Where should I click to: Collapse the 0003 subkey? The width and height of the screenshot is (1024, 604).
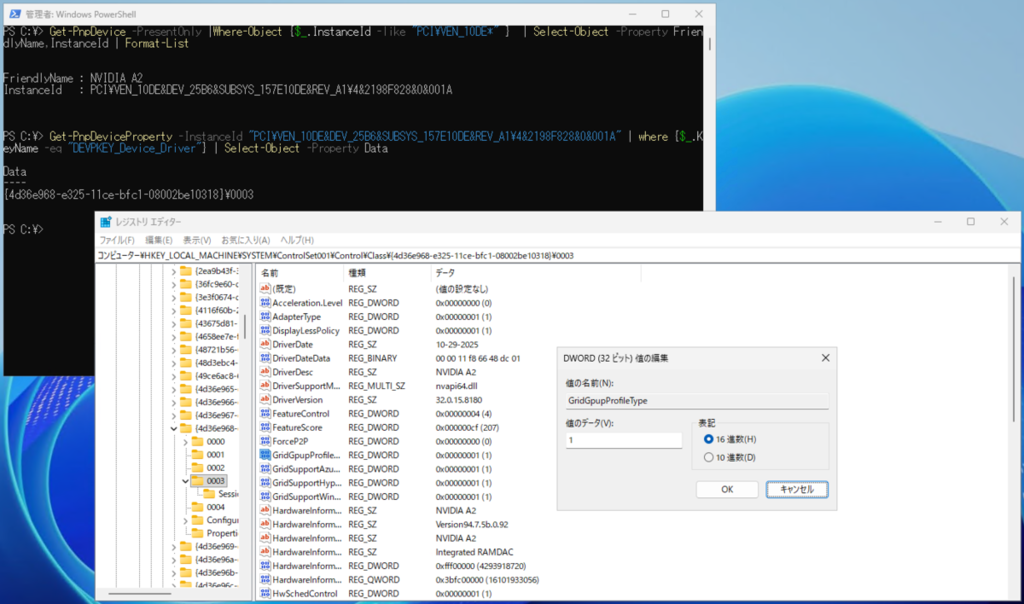pos(185,481)
